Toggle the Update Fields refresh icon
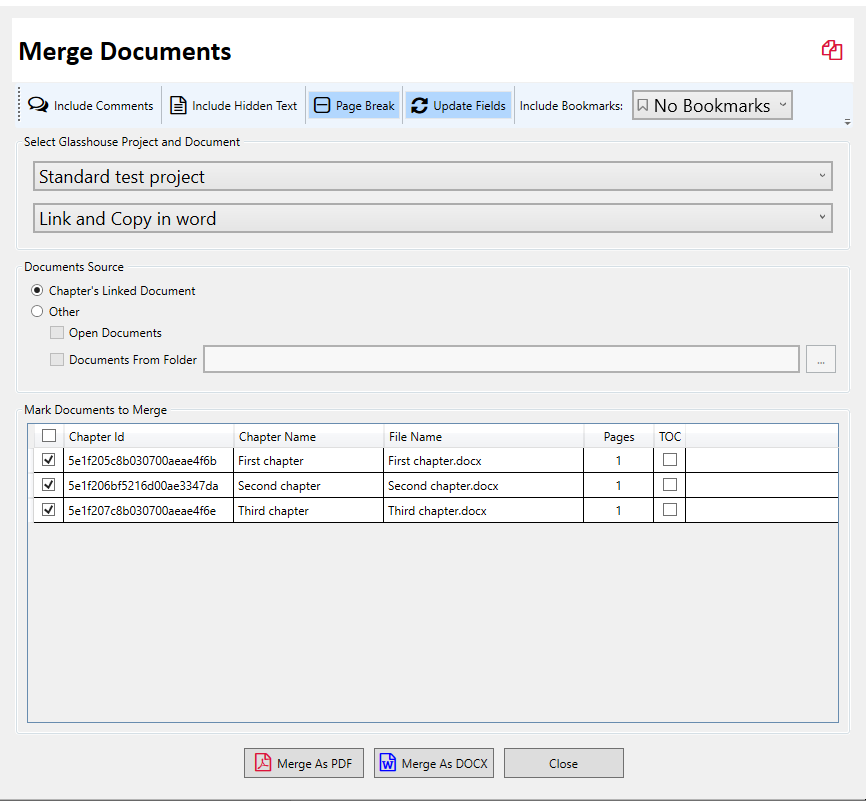Screen dimensions: 866x801 419,105
